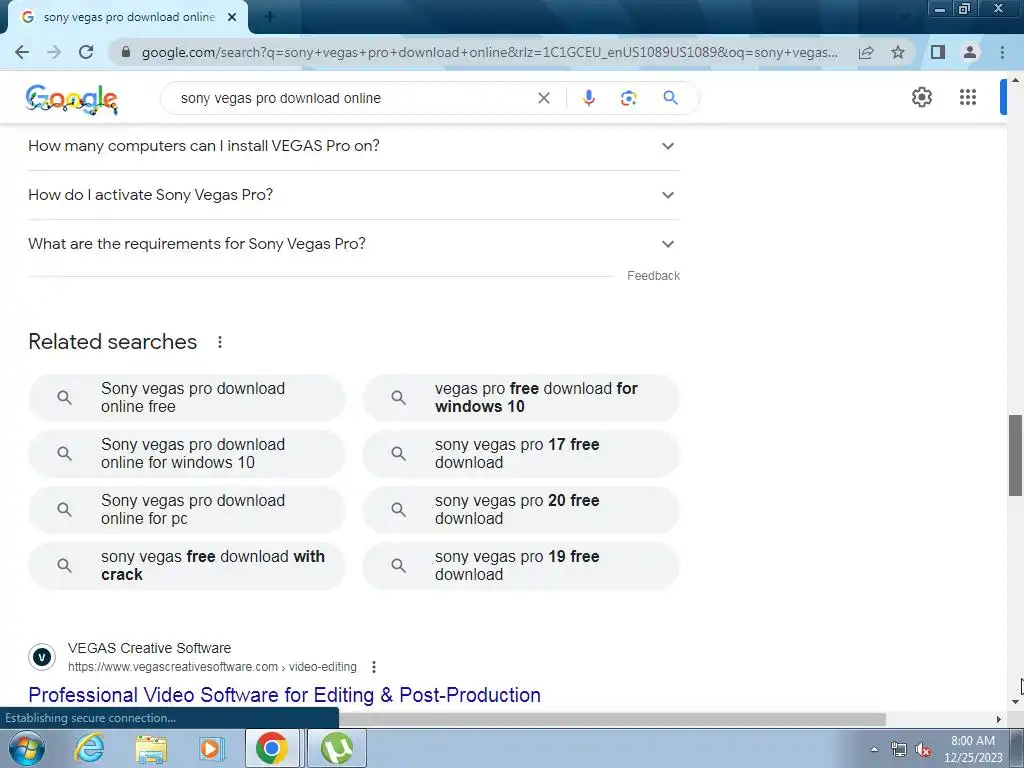1024x768 pixels.
Task: Open the VEGAS Creative Software result three-dot menu
Action: coord(374,667)
